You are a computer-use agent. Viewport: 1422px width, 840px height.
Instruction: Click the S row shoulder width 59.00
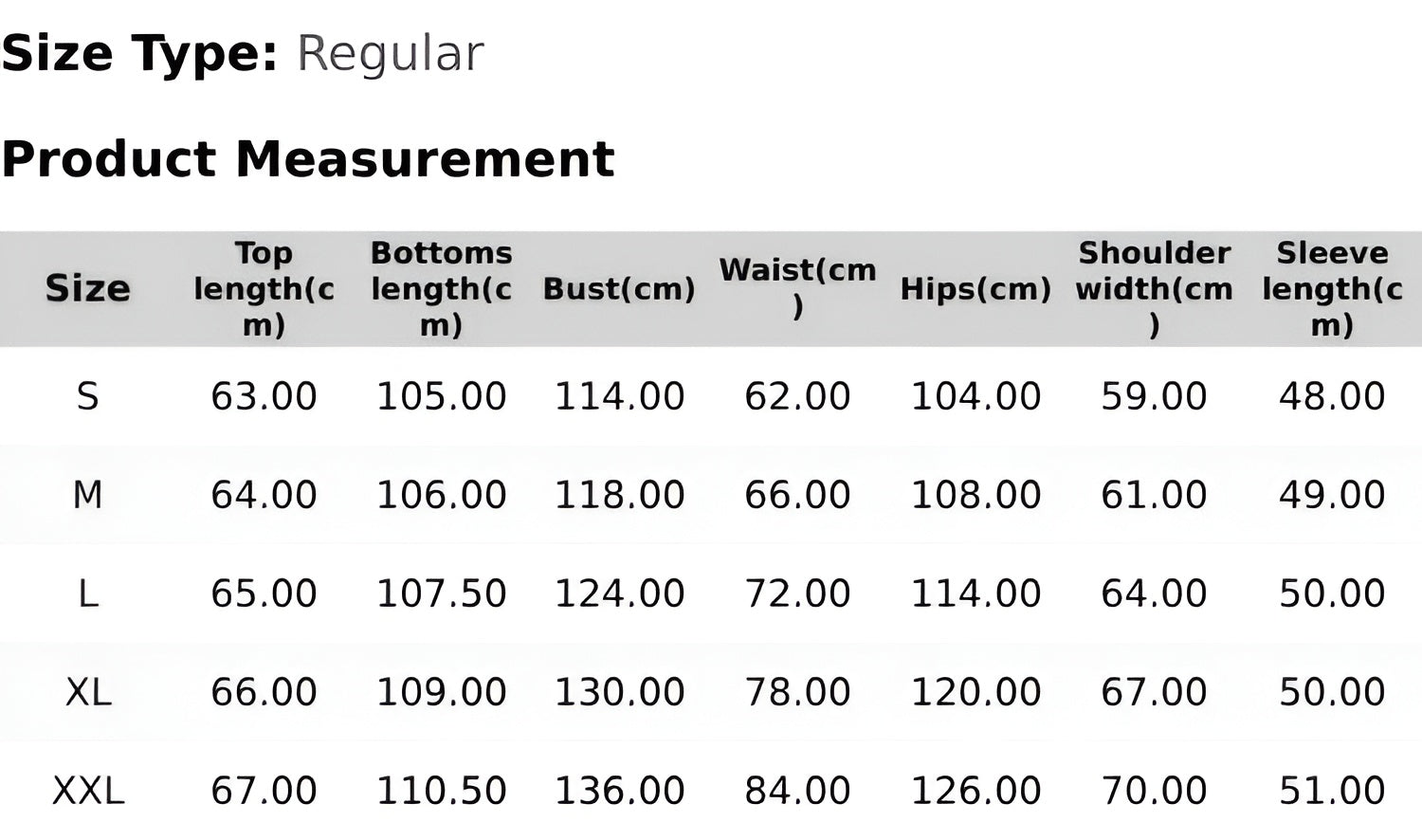[1154, 396]
